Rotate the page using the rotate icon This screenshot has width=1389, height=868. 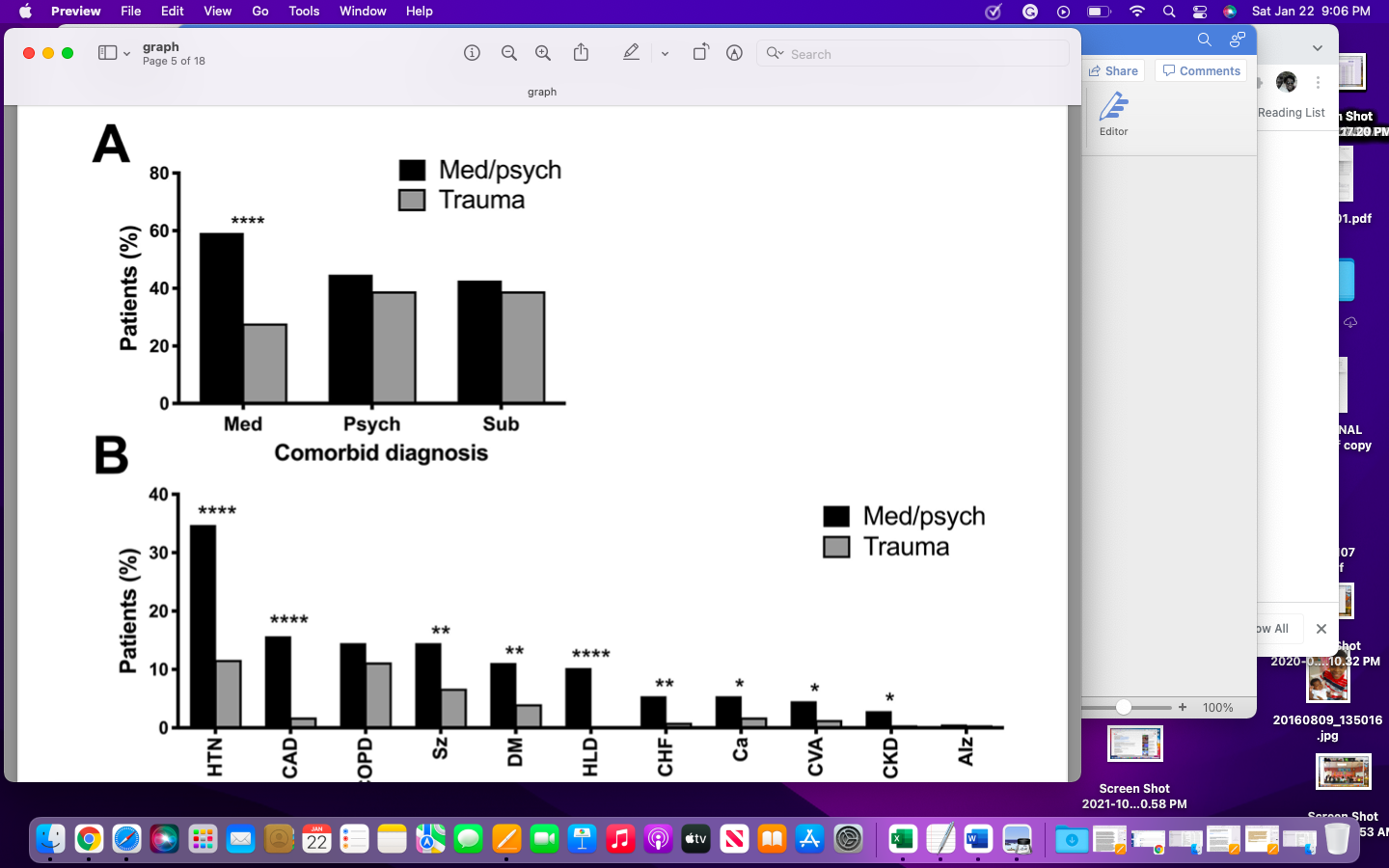coord(701,52)
